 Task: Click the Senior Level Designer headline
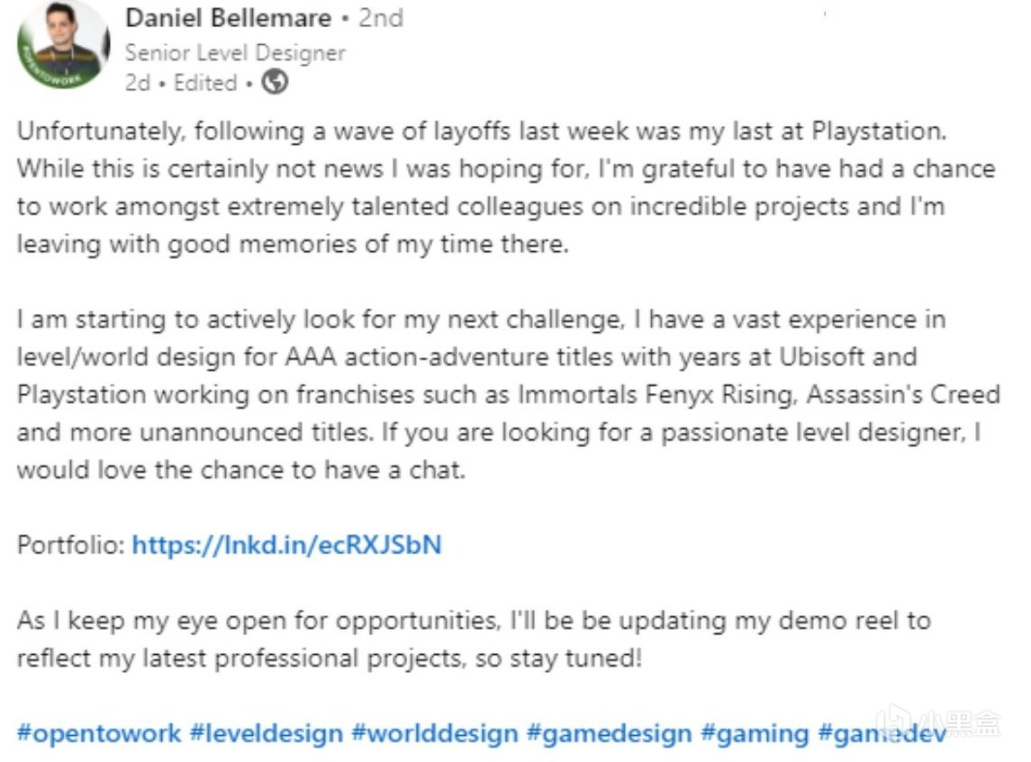pyautogui.click(x=234, y=53)
